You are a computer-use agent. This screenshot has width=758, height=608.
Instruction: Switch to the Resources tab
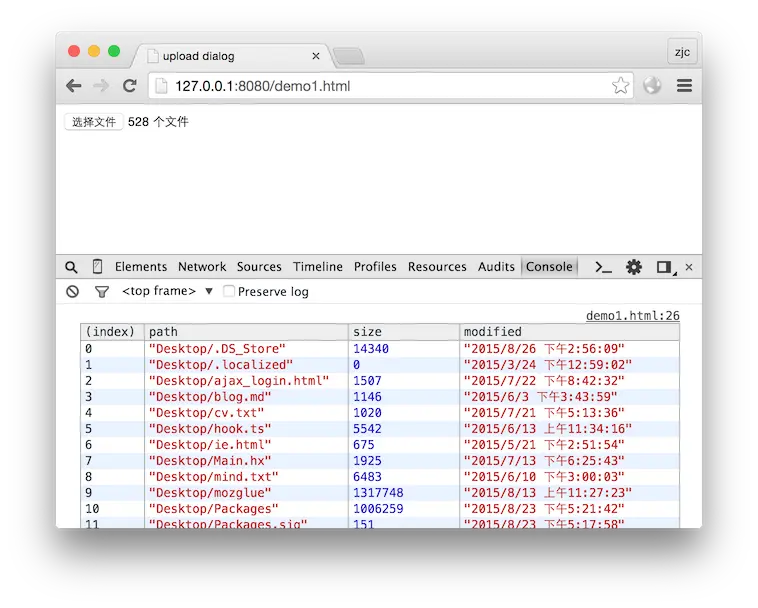437,267
